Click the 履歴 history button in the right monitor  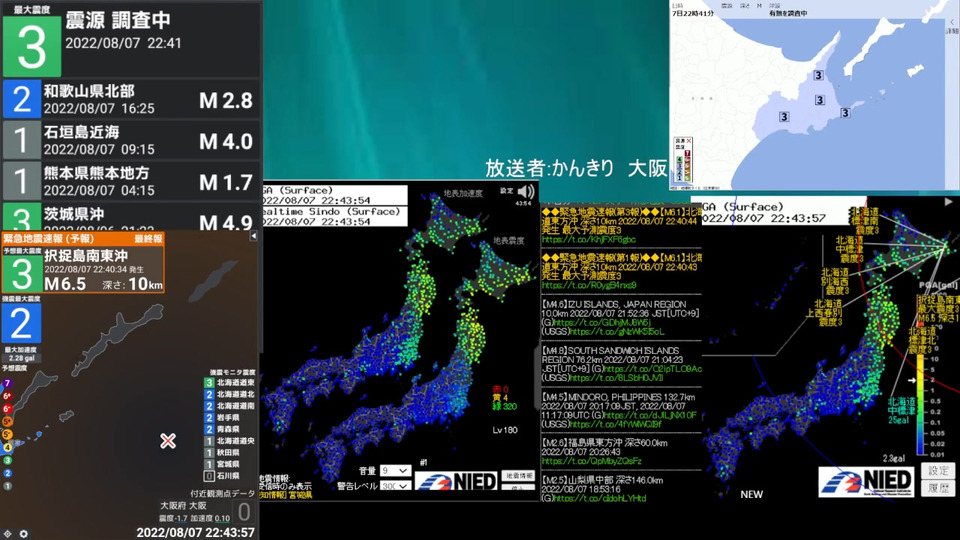point(938,489)
